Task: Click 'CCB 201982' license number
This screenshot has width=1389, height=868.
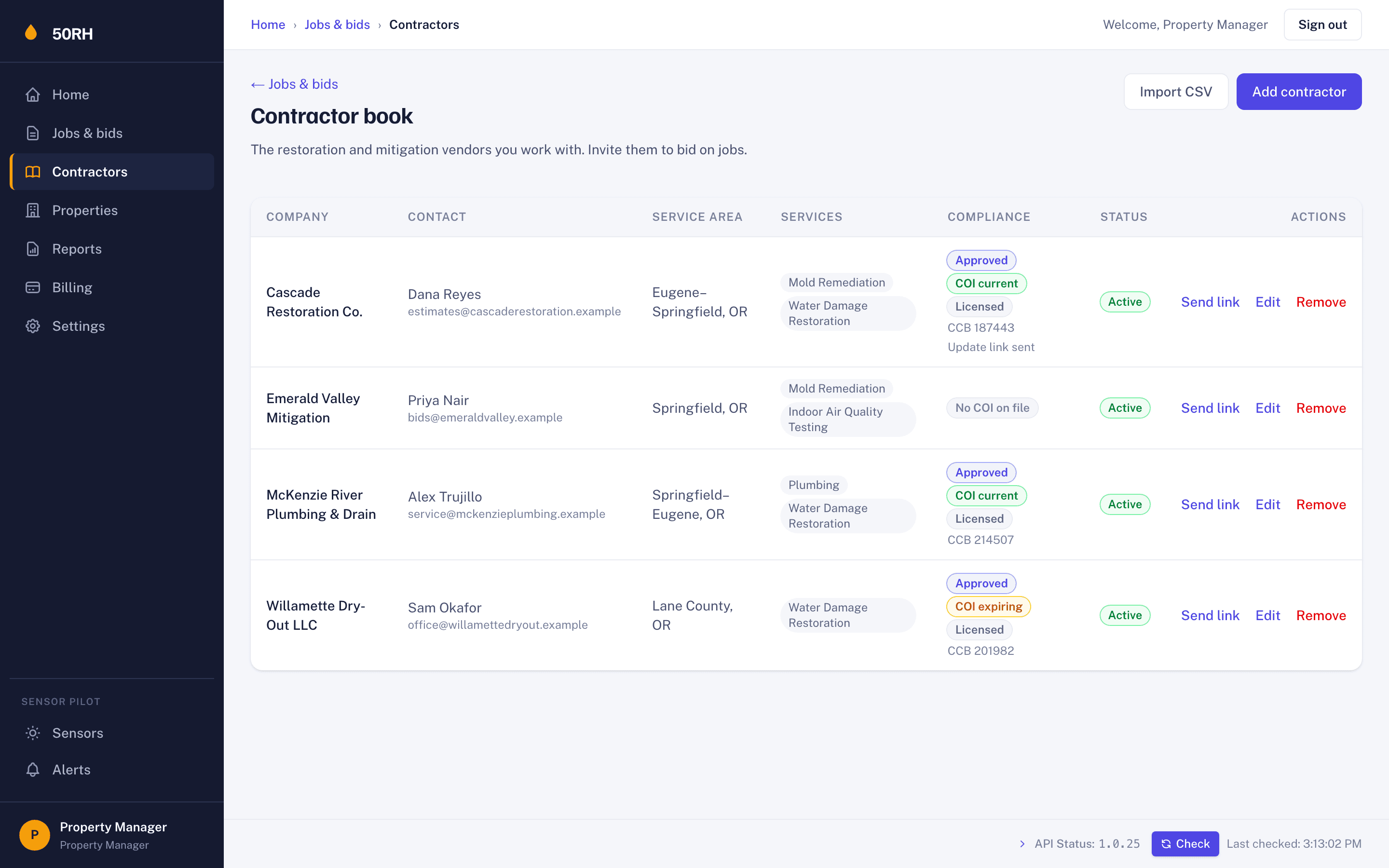Action: click(980, 651)
